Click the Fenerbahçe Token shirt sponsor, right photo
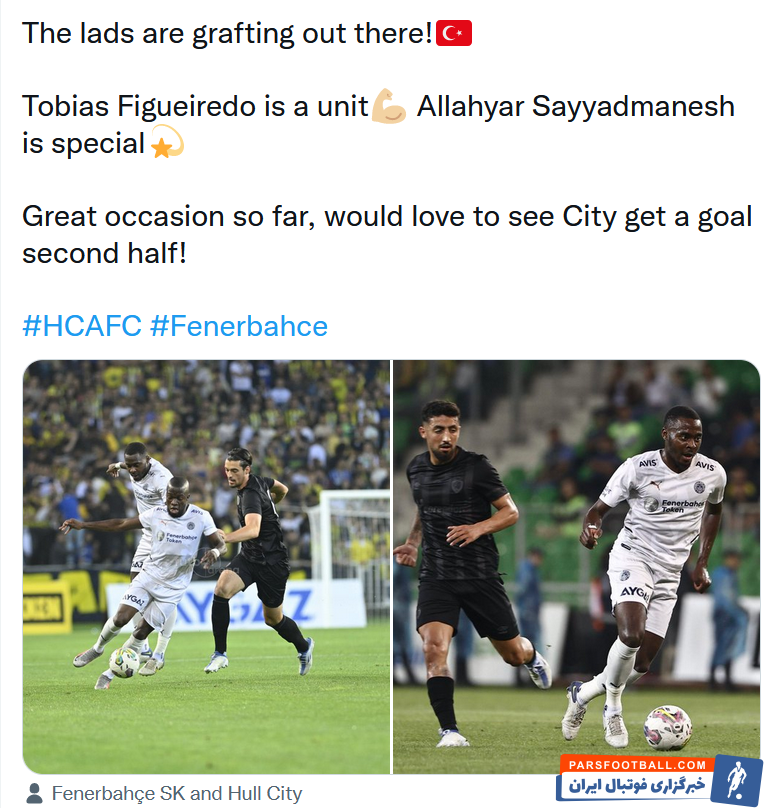The height and width of the screenshot is (808, 764). click(680, 505)
